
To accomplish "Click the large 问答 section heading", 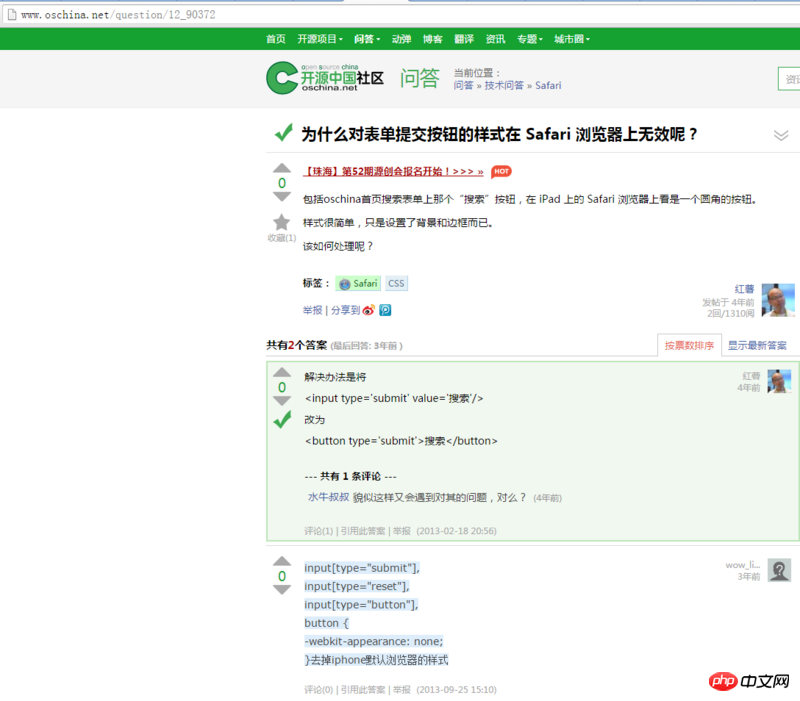I will pyautogui.click(x=419, y=78).
